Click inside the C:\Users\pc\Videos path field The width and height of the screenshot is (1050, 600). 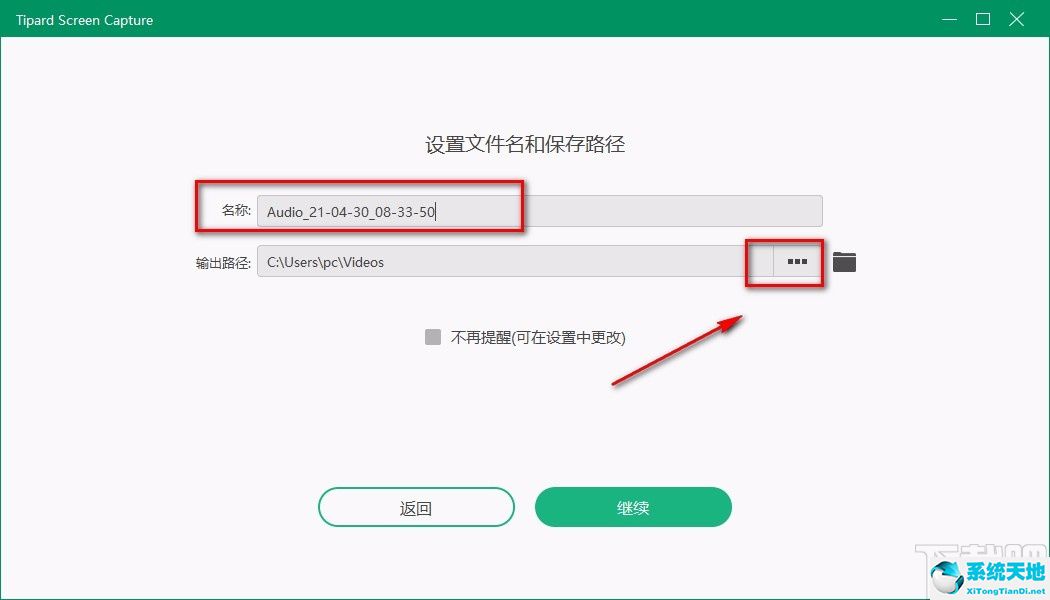[450, 262]
